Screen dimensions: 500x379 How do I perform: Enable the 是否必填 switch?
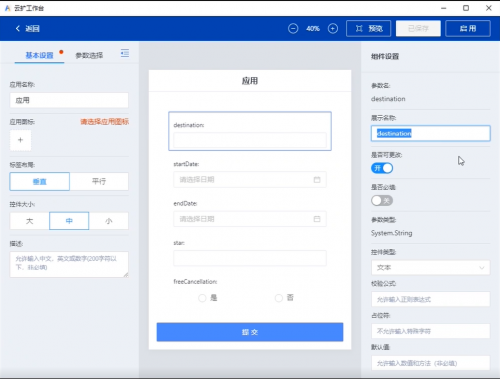(382, 200)
